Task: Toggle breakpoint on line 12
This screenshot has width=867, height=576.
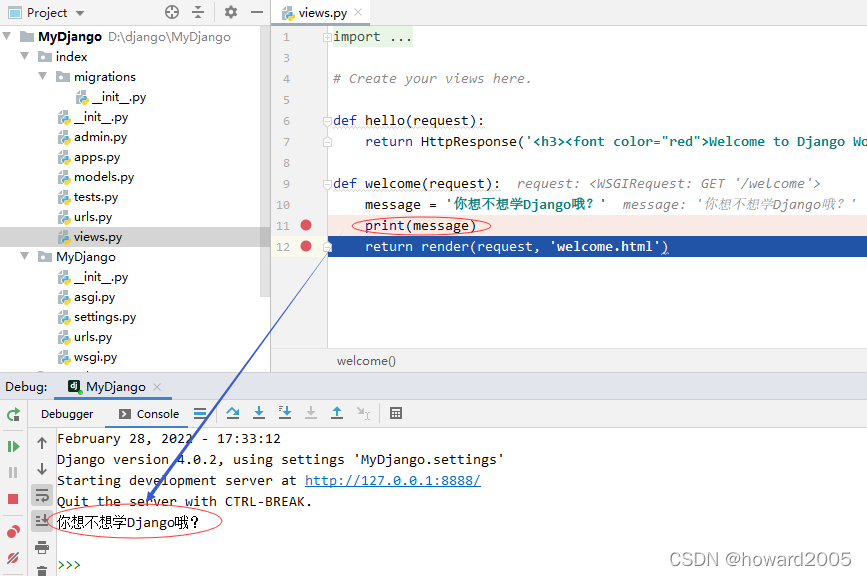Action: pos(306,246)
